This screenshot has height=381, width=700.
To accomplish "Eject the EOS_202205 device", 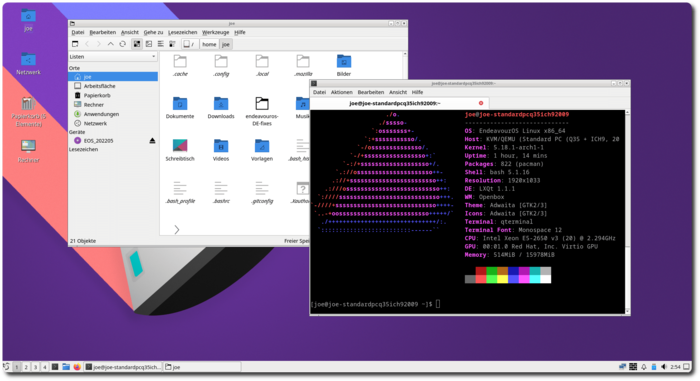I will pos(152,141).
